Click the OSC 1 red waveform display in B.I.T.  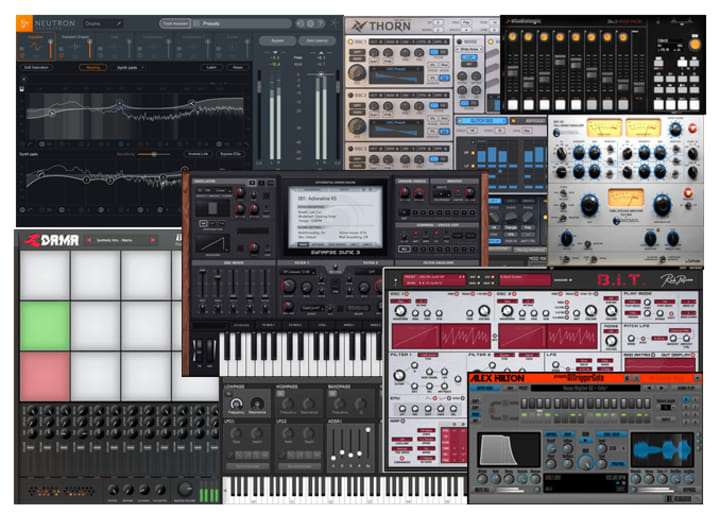tap(441, 336)
